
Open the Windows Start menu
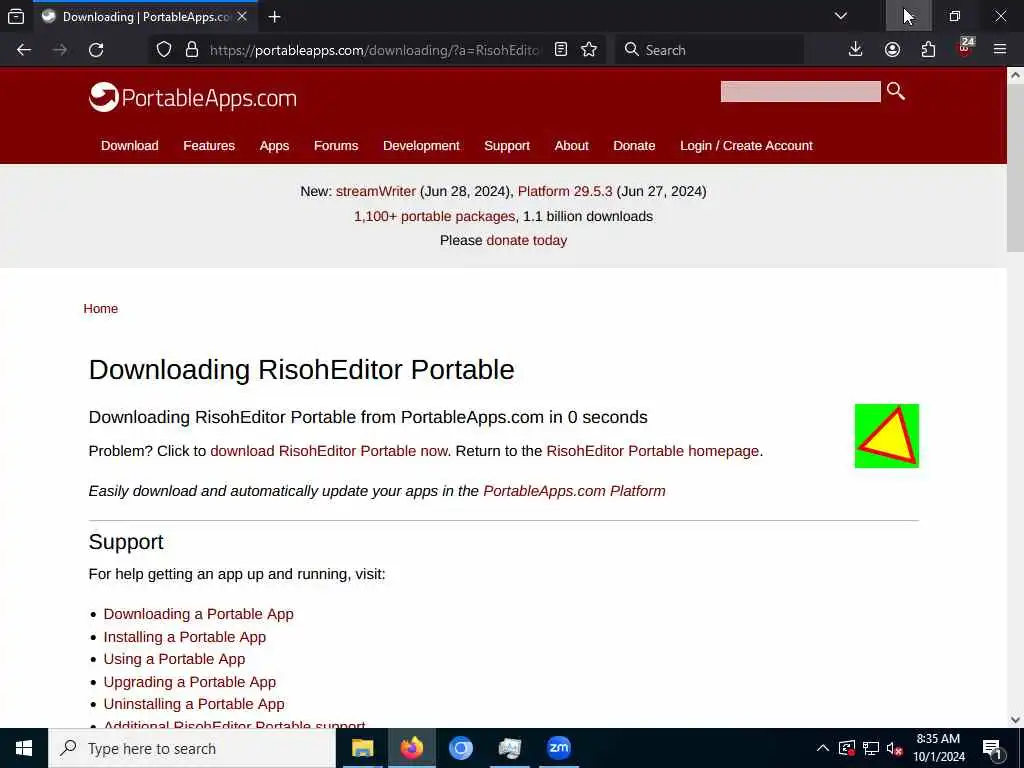[24, 748]
